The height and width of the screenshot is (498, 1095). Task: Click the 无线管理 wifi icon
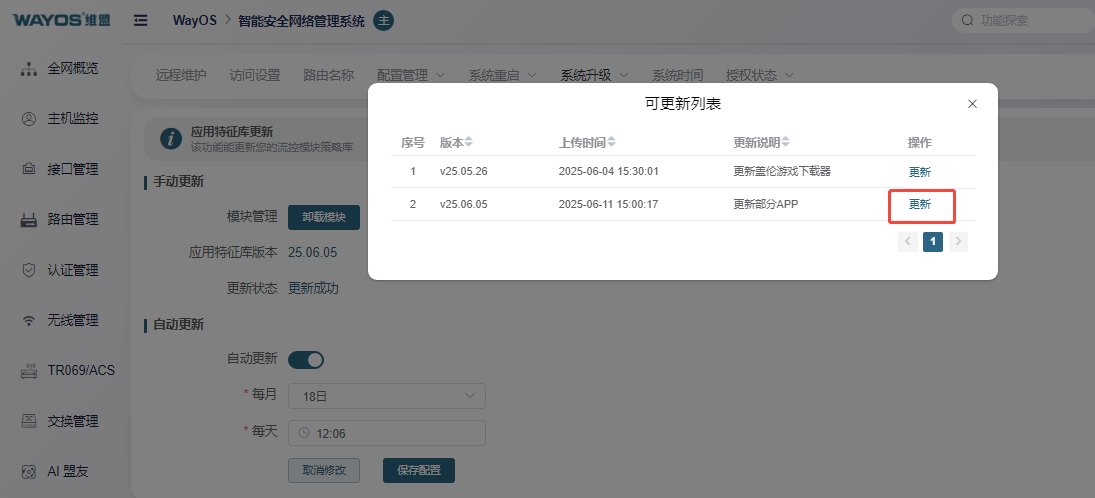(x=29, y=321)
